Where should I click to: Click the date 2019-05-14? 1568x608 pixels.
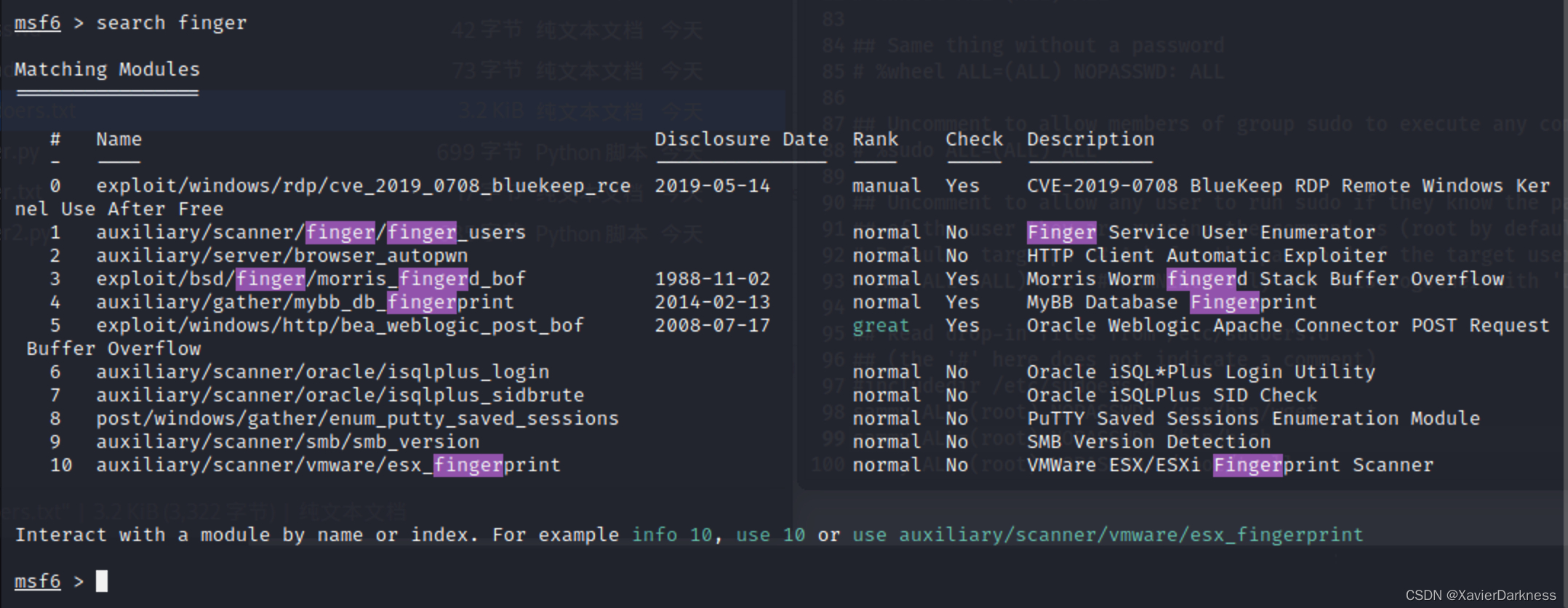712,186
